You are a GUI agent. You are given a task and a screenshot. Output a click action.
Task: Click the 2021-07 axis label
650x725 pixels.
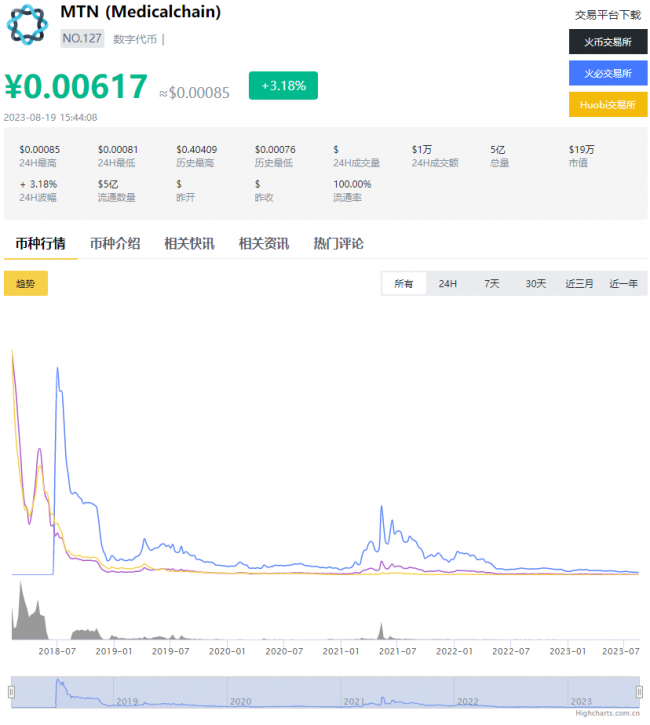[398, 651]
